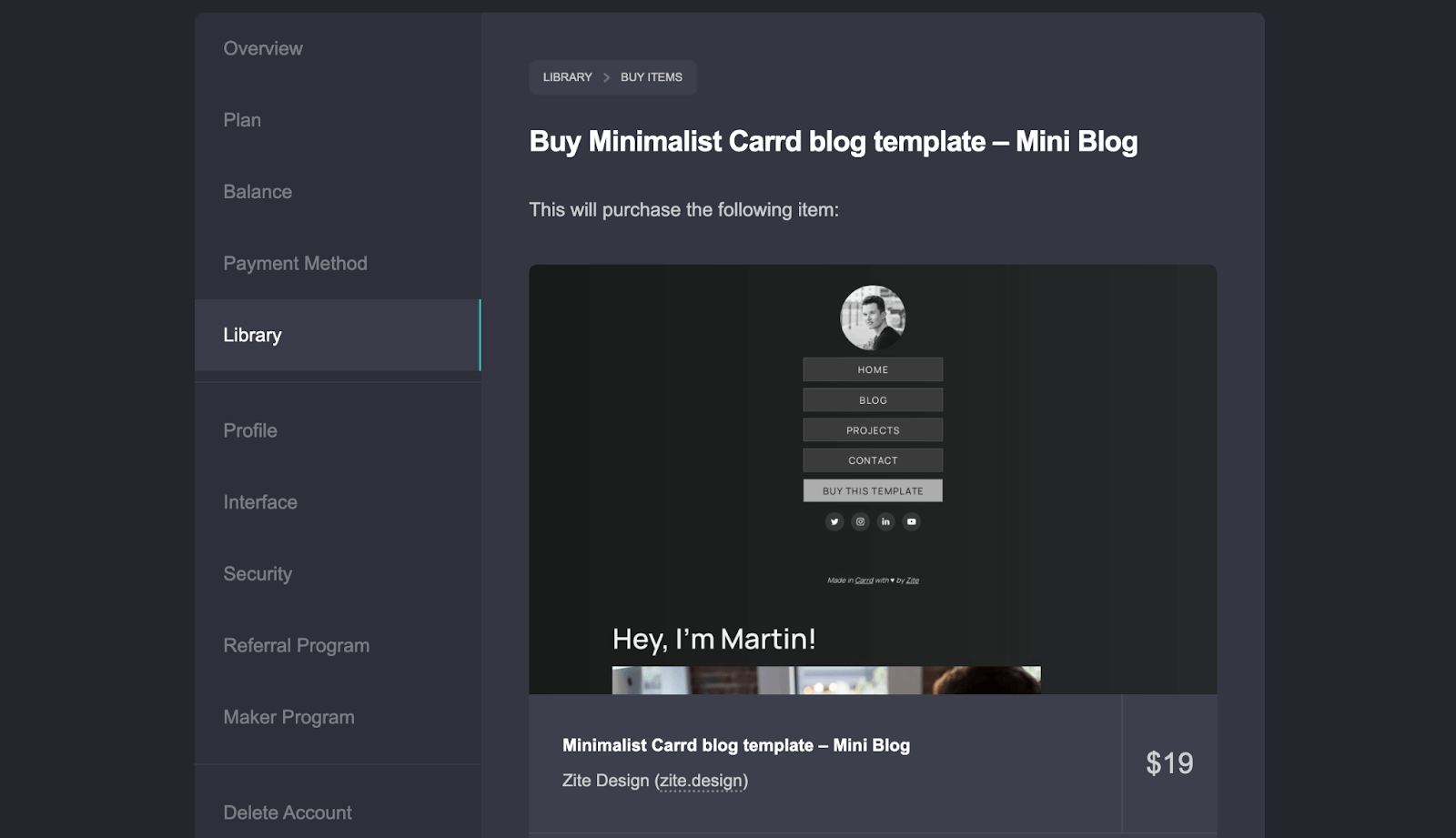Click the 'Hey, I'm Martin!' heading
This screenshot has height=838, width=1456.
point(714,639)
